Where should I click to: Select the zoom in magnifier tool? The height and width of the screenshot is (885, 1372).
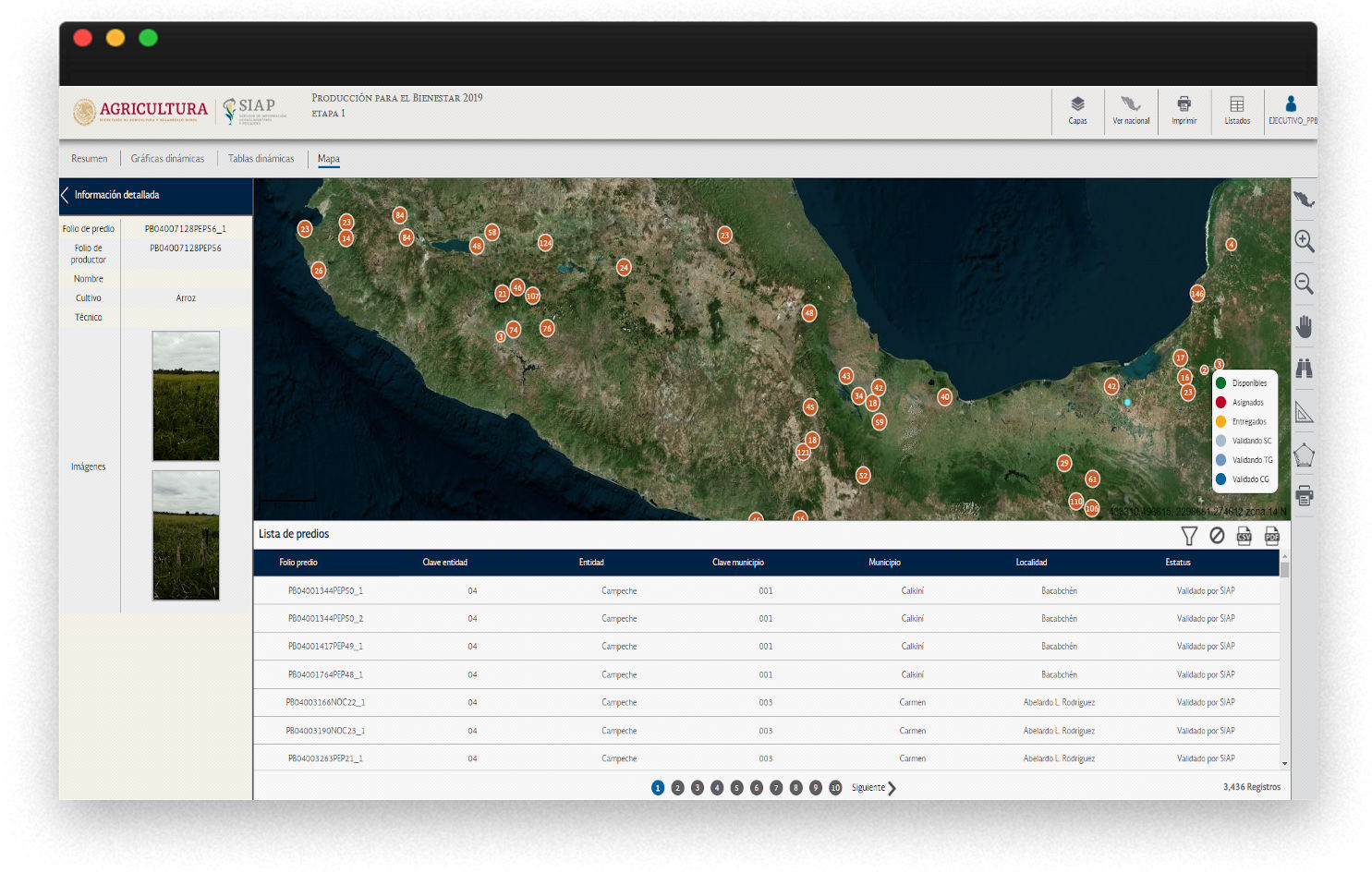tap(1304, 241)
